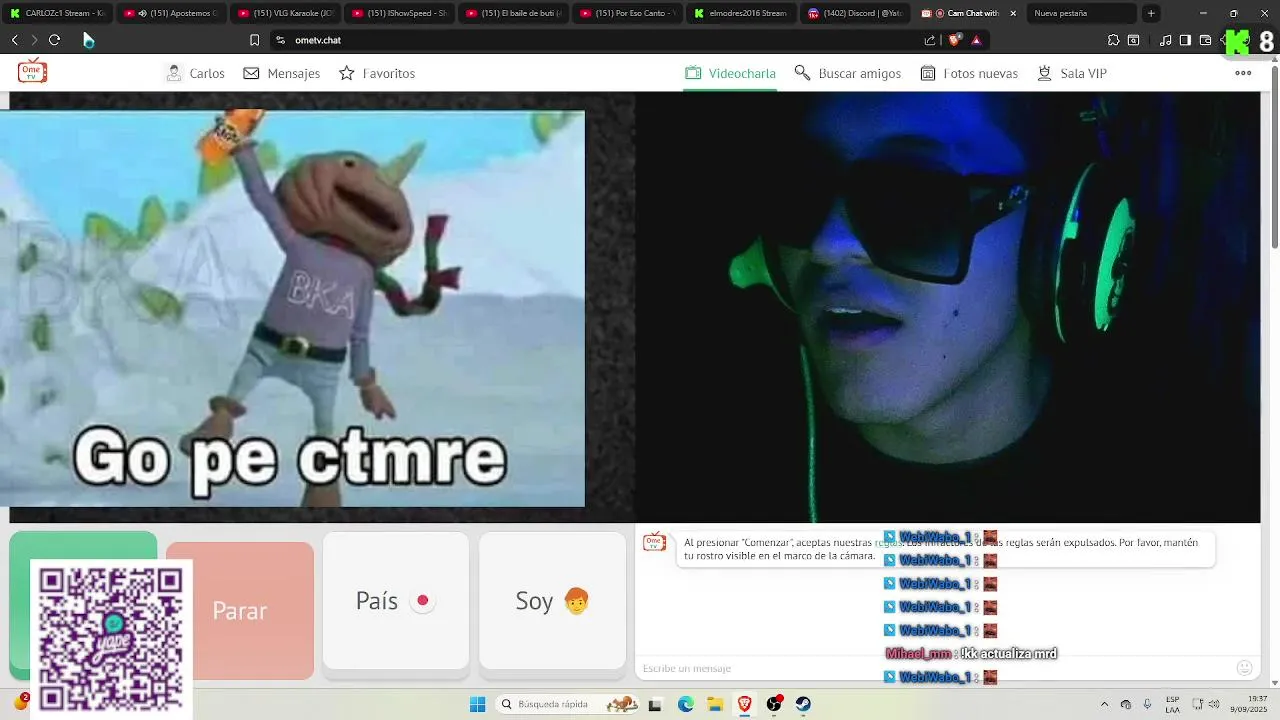1280x720 pixels.
Task: Open Mensajes inbox
Action: pyautogui.click(x=282, y=73)
